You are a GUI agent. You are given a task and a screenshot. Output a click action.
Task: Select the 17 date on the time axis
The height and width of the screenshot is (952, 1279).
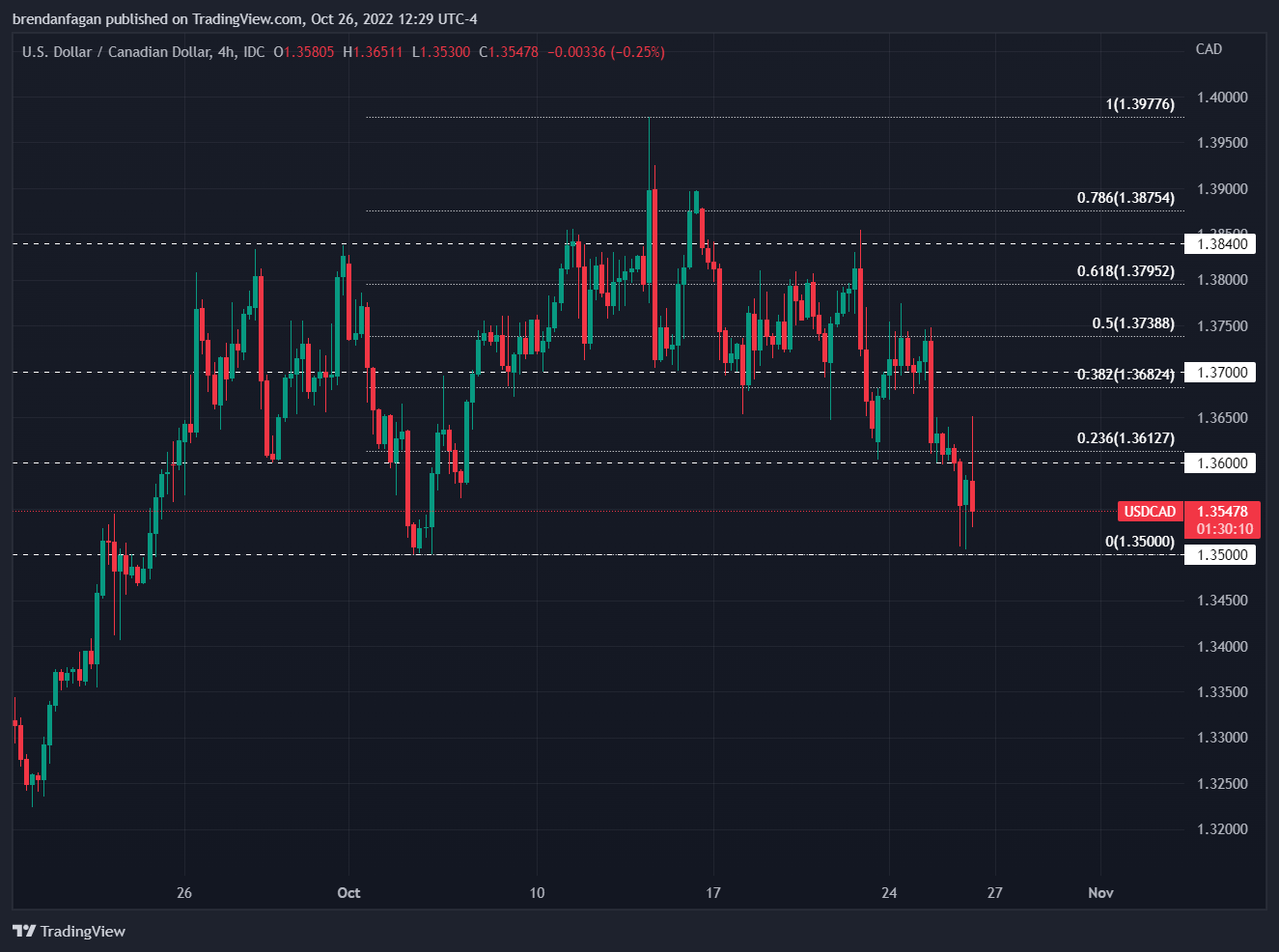point(712,892)
